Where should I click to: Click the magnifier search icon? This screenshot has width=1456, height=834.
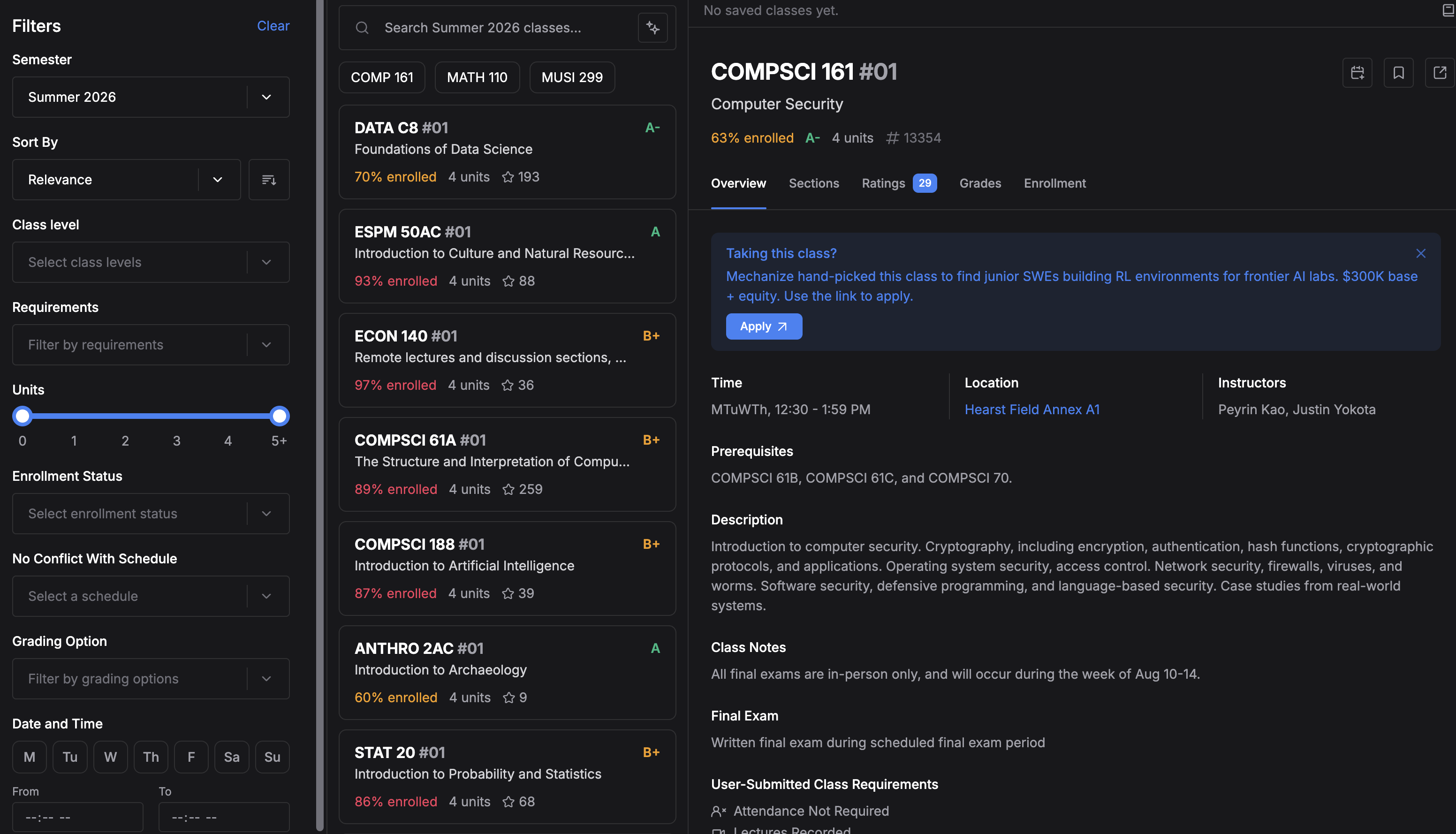click(362, 28)
